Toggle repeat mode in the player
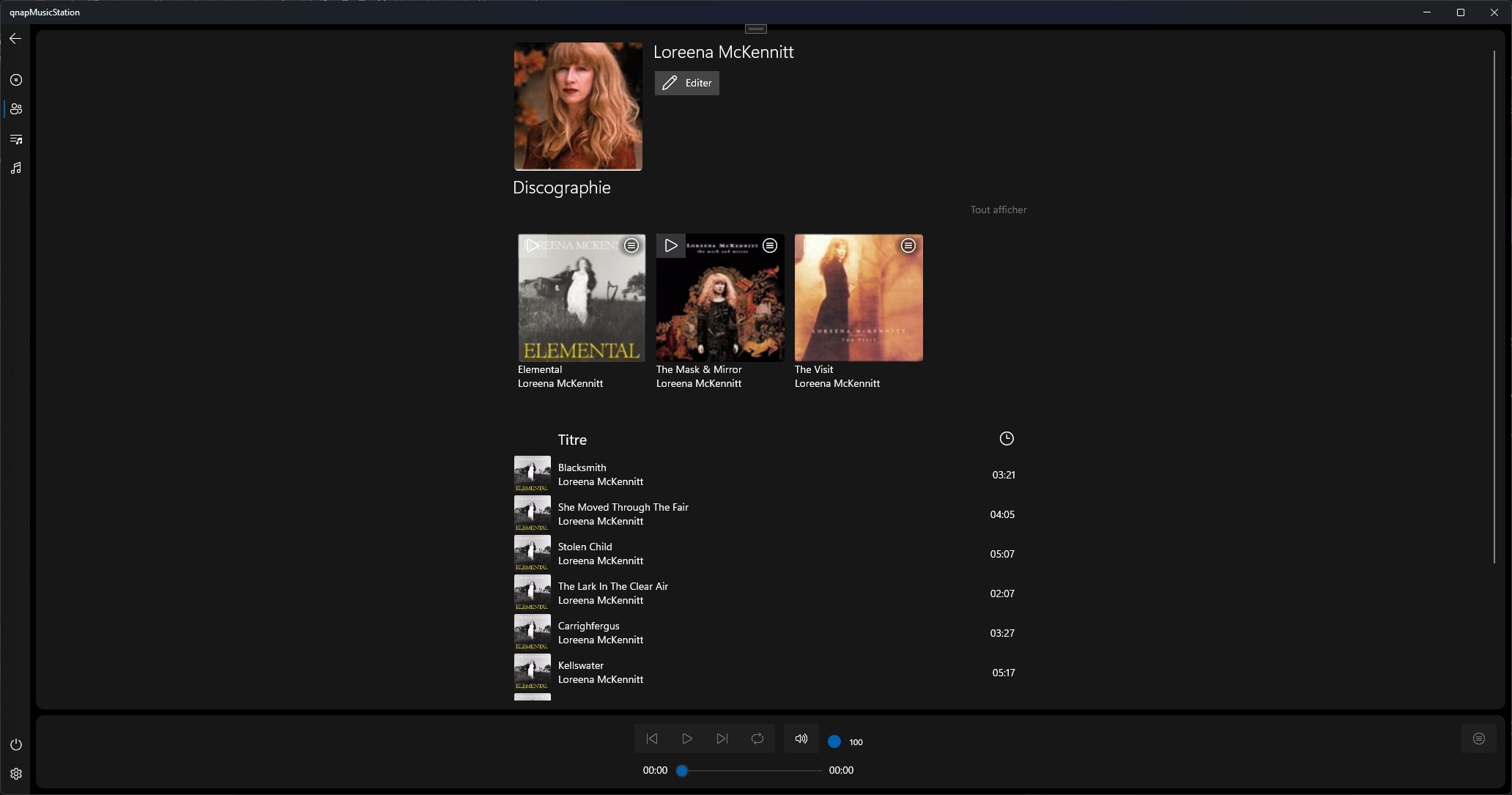Viewport: 1512px width, 795px height. (x=757, y=739)
